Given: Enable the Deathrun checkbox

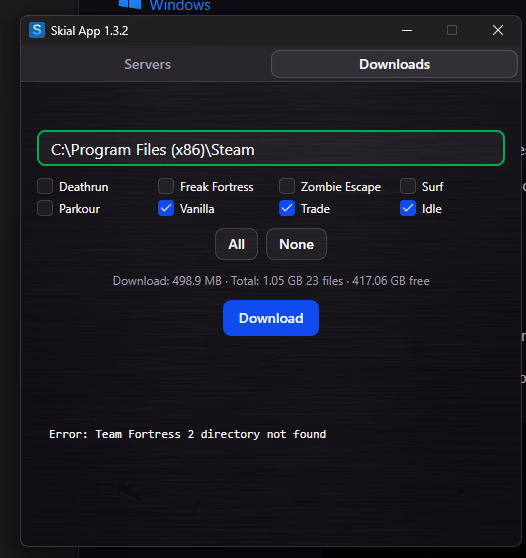Looking at the screenshot, I should (x=45, y=186).
